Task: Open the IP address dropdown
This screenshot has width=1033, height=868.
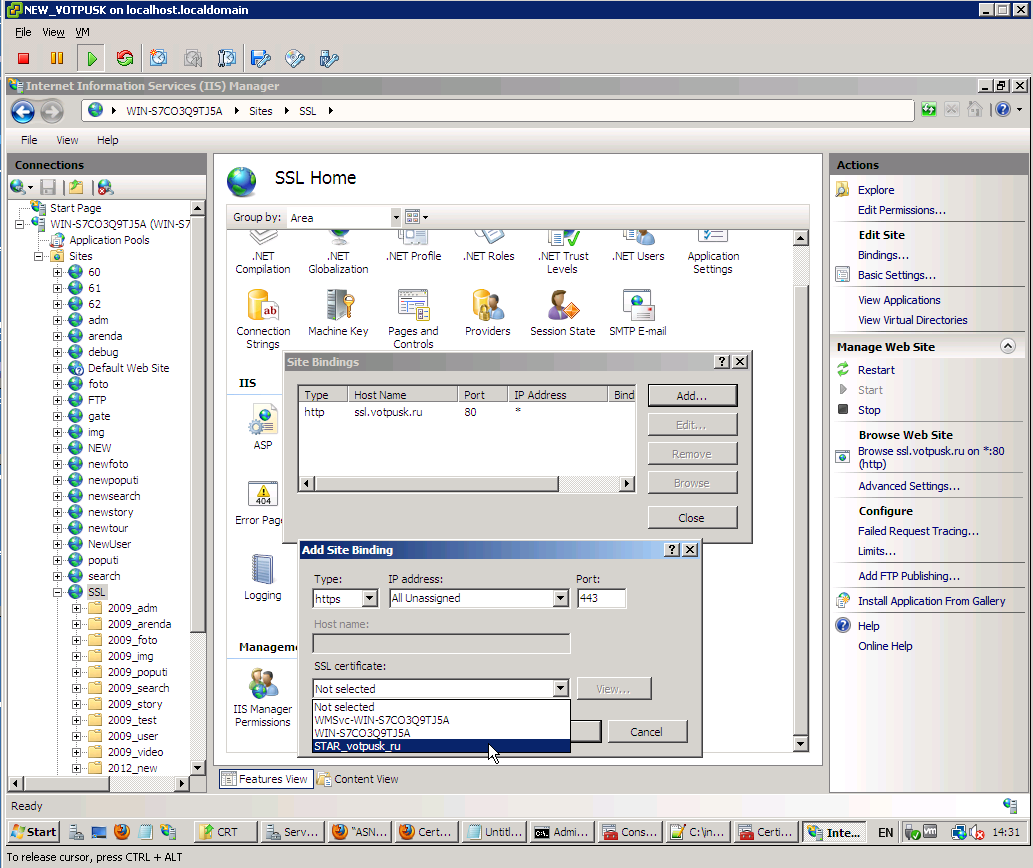Action: pyautogui.click(x=561, y=598)
